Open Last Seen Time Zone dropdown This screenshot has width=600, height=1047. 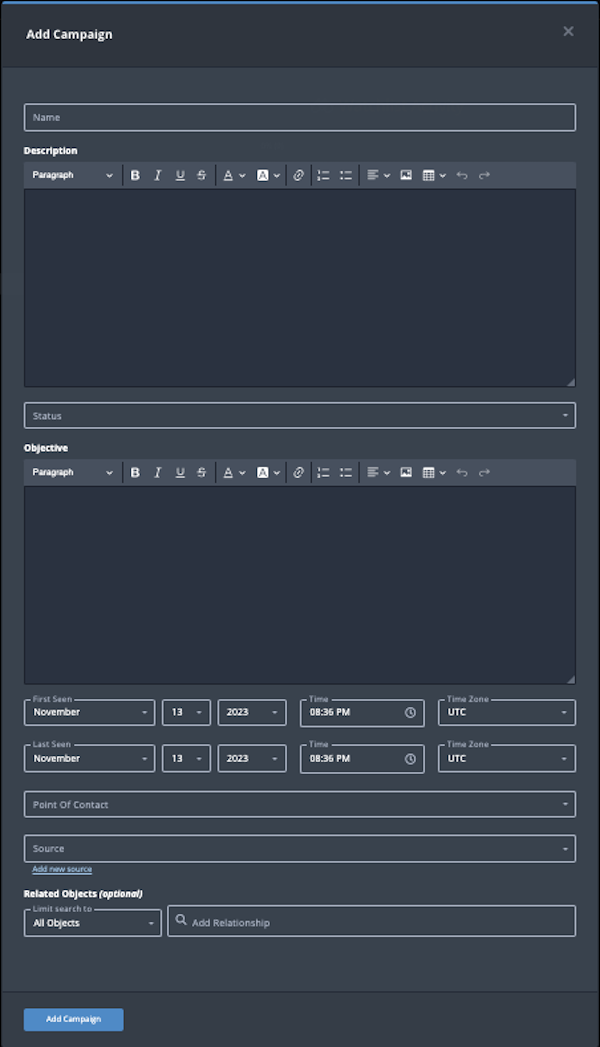pos(507,759)
